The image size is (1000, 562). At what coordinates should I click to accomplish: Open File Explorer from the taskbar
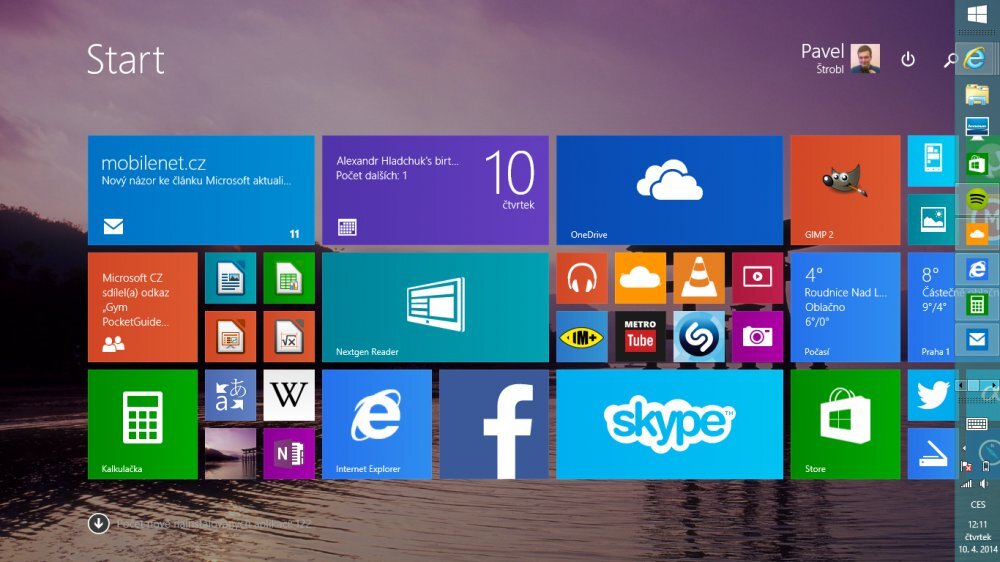point(977,94)
